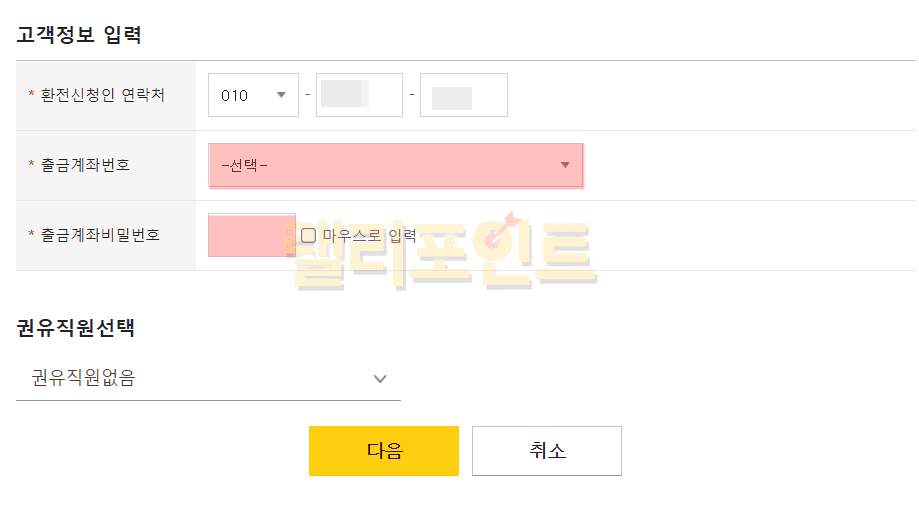Click the 환전신청인 연락처 label
919x510 pixels.
pyautogui.click(x=102, y=95)
